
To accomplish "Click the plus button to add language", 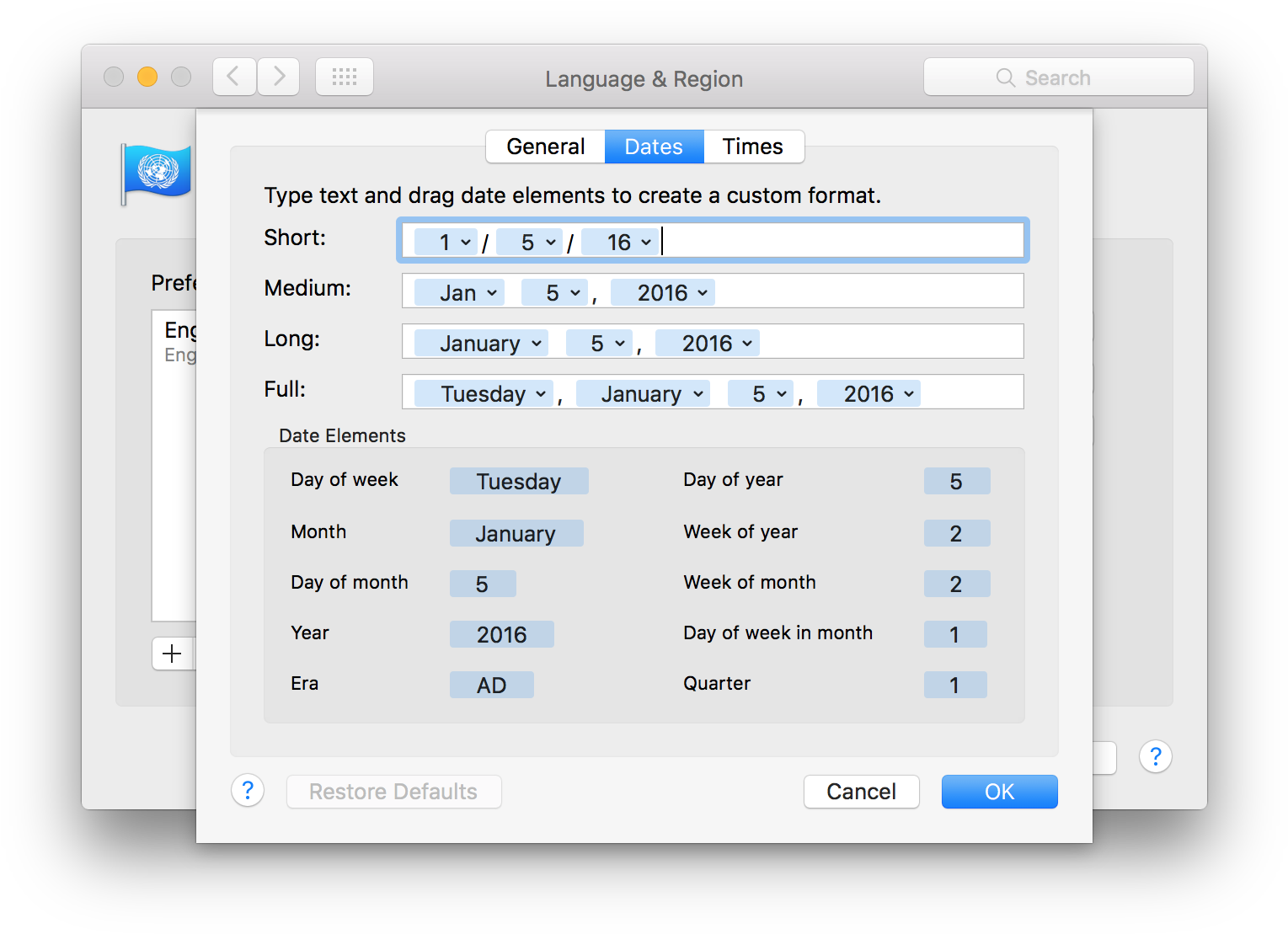I will [x=173, y=654].
